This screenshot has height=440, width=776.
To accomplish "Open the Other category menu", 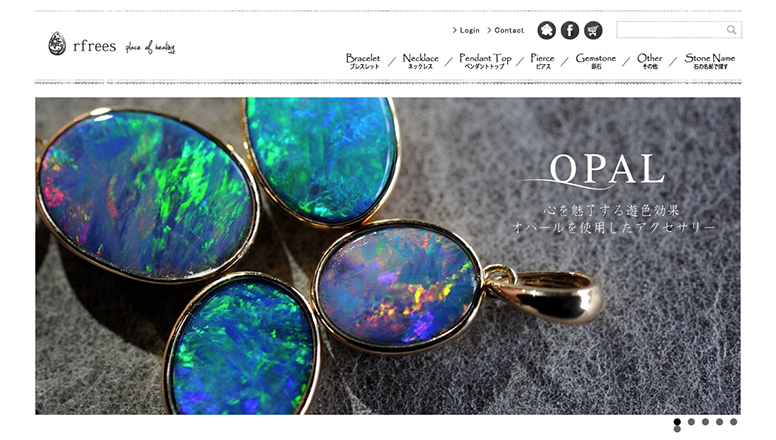I will pos(650,61).
